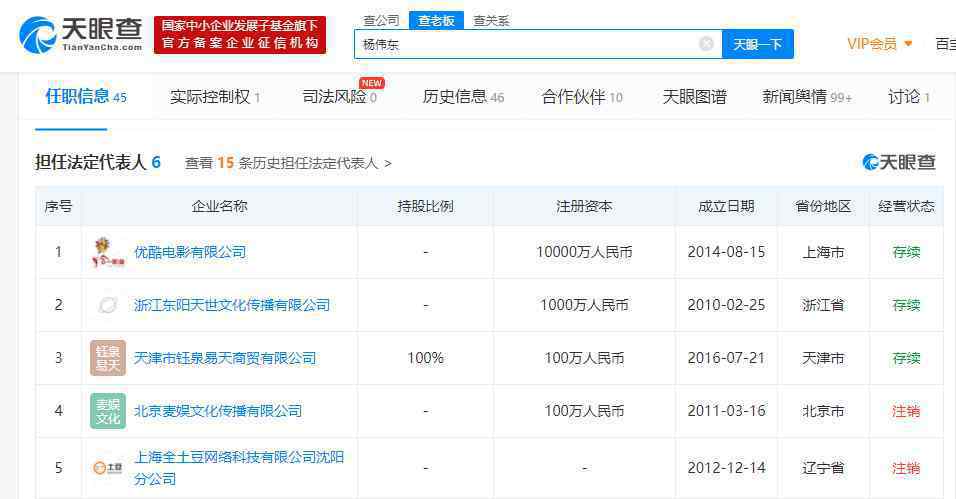Open the 实际控制权 tab
This screenshot has height=499, width=956.
[215, 97]
